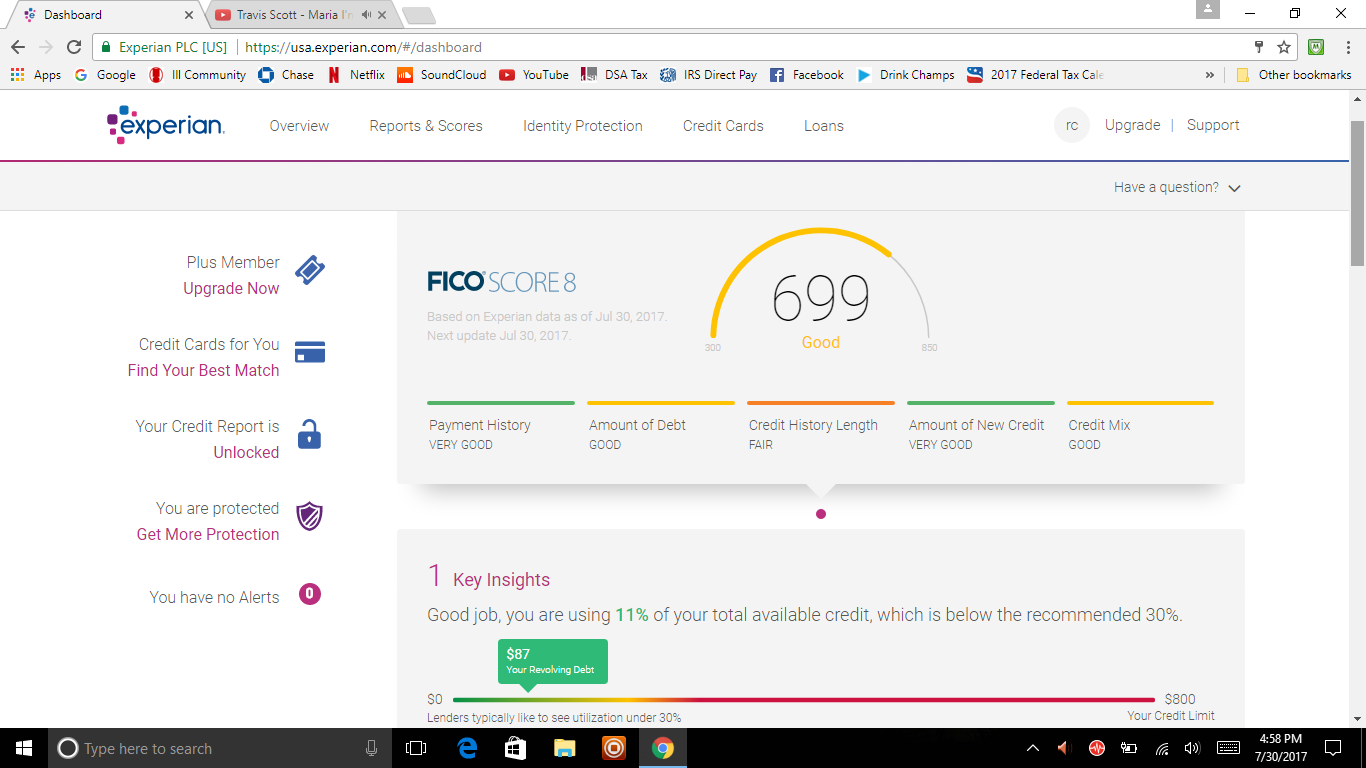The height and width of the screenshot is (768, 1366).
Task: Select the Credit History Length score factor
Action: pyautogui.click(x=821, y=427)
